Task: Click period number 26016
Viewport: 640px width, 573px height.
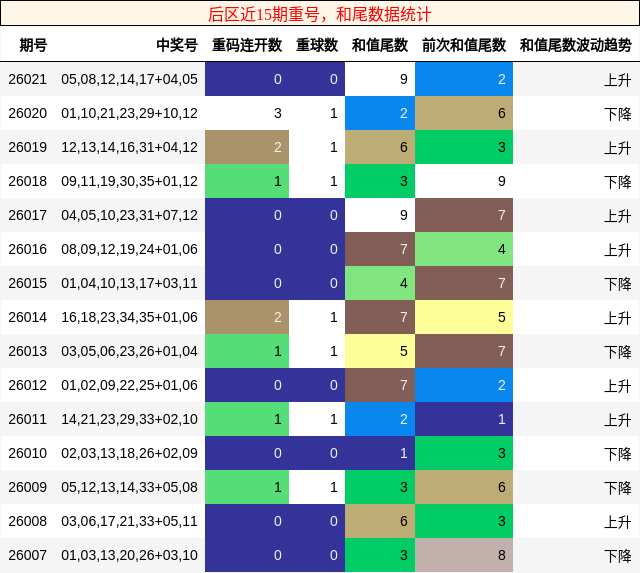Action: tap(28, 249)
